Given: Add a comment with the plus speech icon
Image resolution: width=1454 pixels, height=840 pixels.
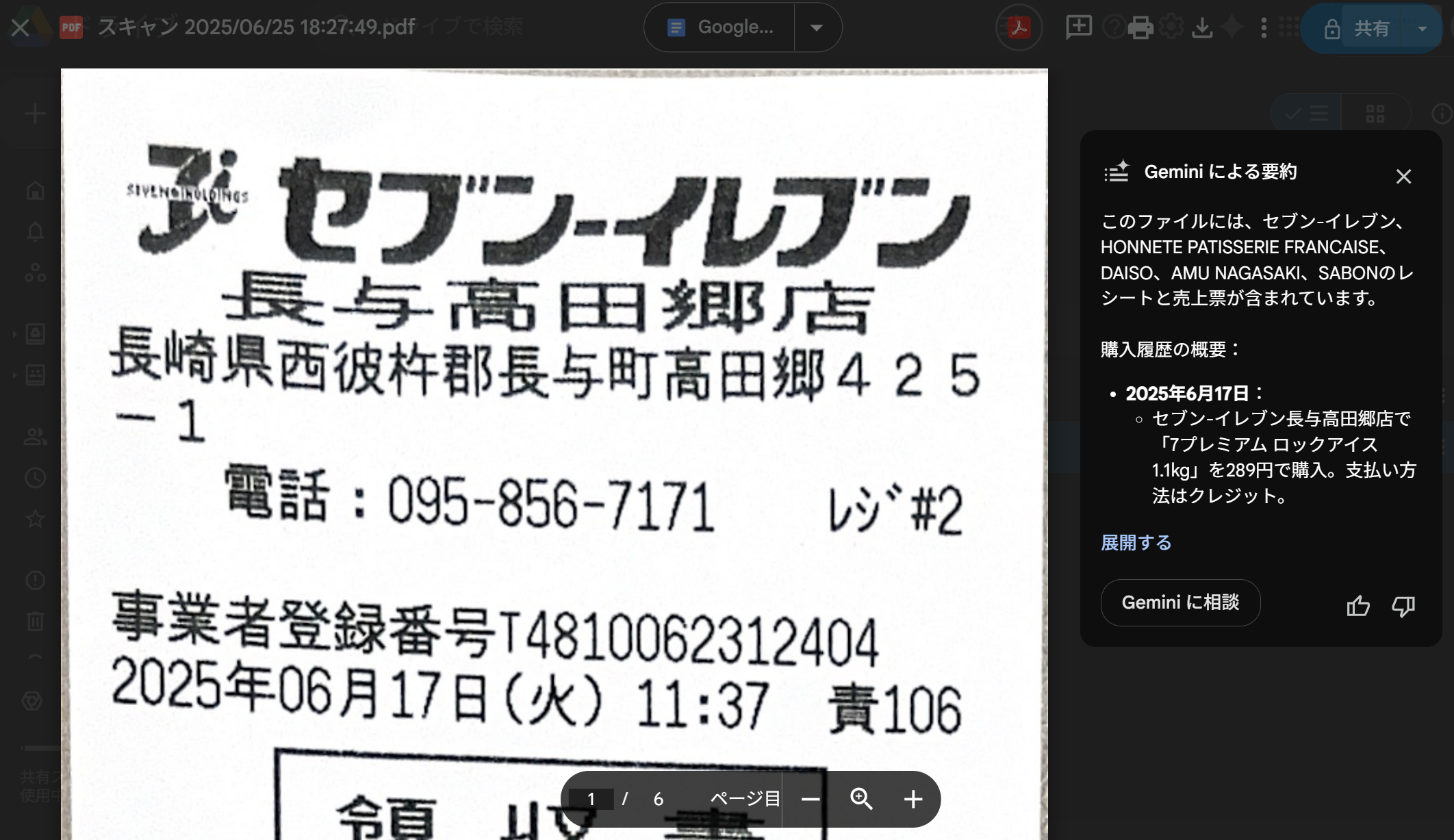Looking at the screenshot, I should pyautogui.click(x=1079, y=27).
